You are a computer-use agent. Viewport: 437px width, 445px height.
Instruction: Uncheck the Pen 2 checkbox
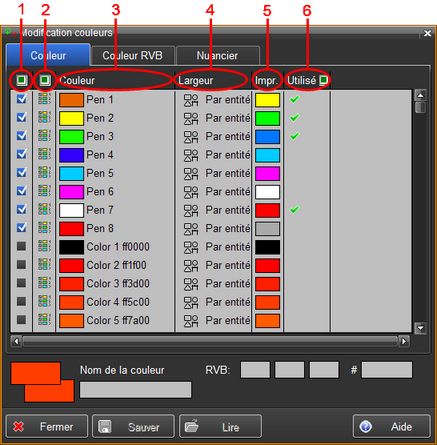point(22,117)
